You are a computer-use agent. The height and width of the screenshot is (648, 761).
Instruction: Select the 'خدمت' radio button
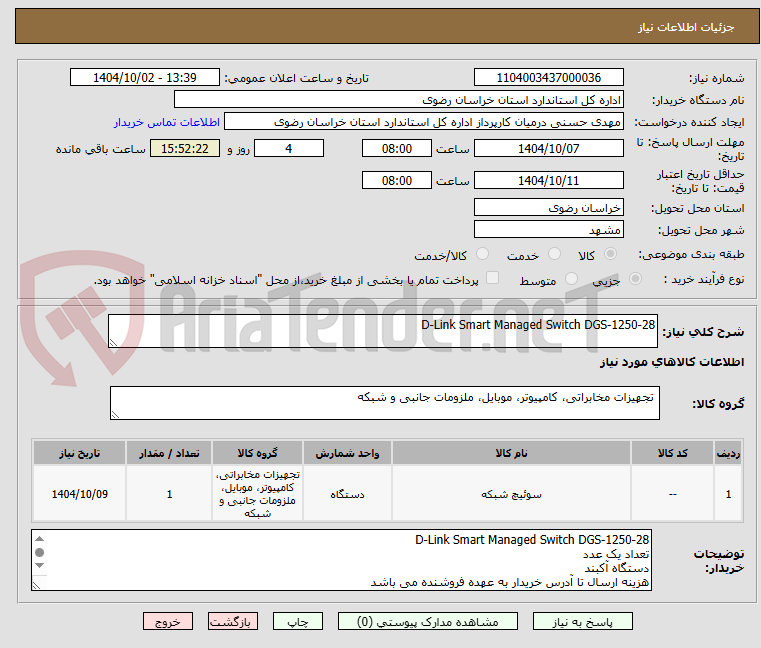point(554,254)
